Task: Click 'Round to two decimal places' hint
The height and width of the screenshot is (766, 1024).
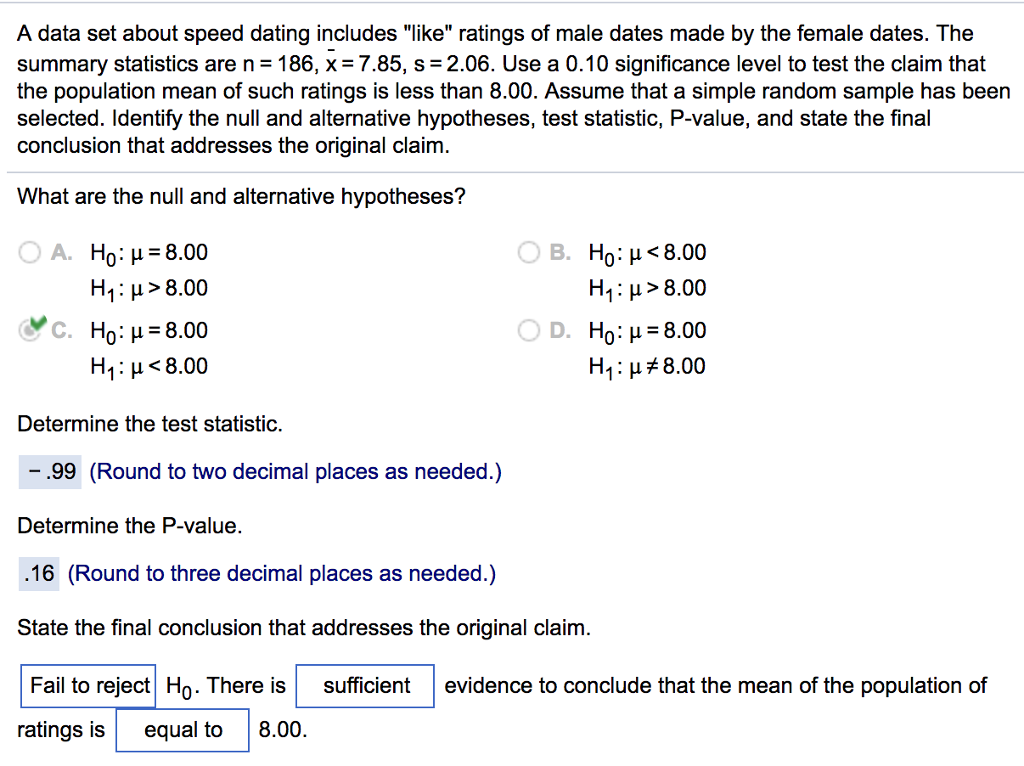Action: click(x=295, y=472)
